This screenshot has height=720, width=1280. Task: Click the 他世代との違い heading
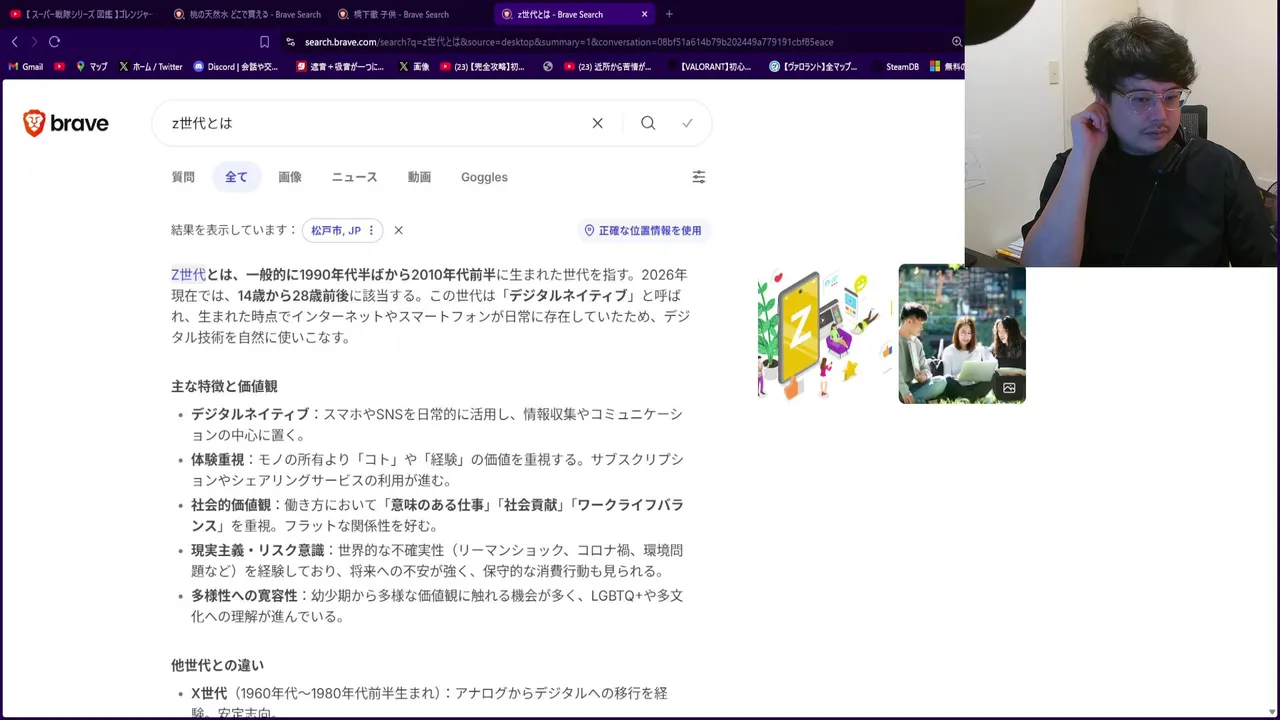(217, 665)
